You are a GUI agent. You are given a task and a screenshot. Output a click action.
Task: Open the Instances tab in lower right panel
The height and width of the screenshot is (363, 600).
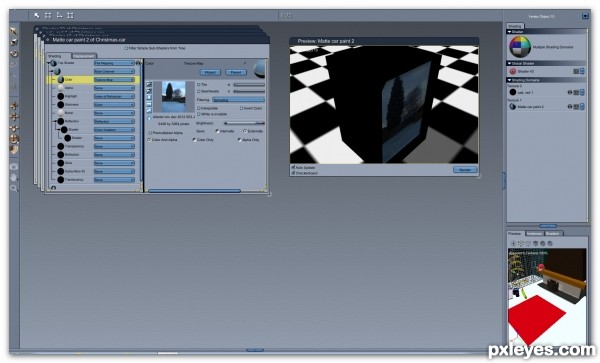[x=534, y=233]
